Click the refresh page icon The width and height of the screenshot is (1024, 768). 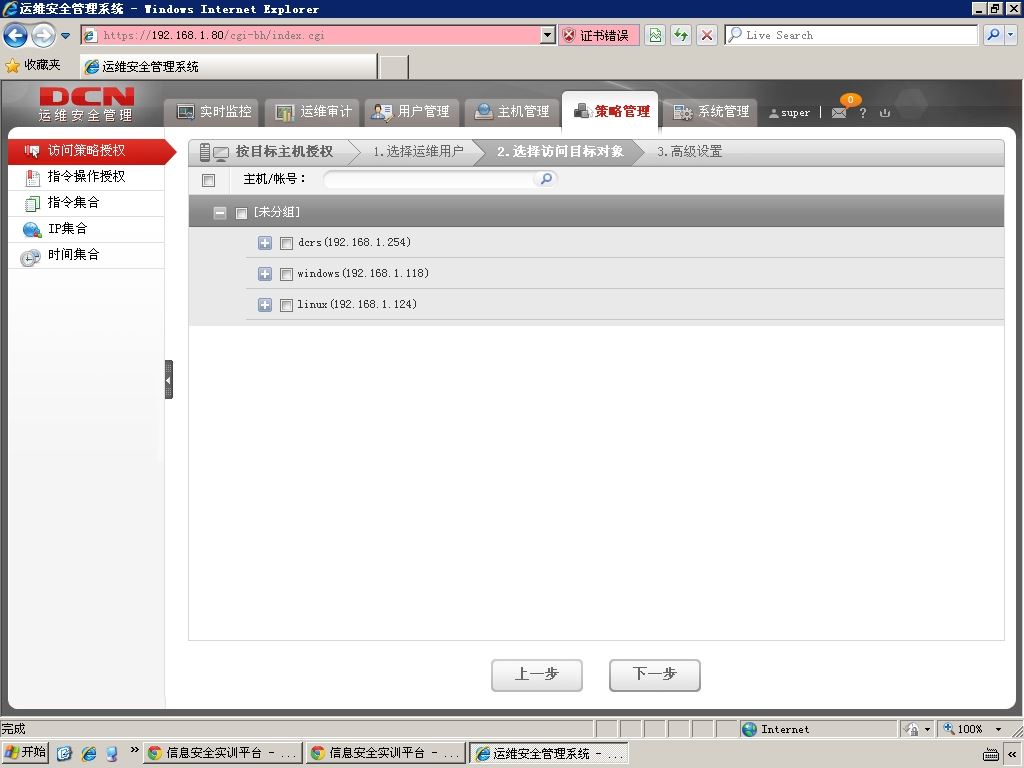coord(681,35)
